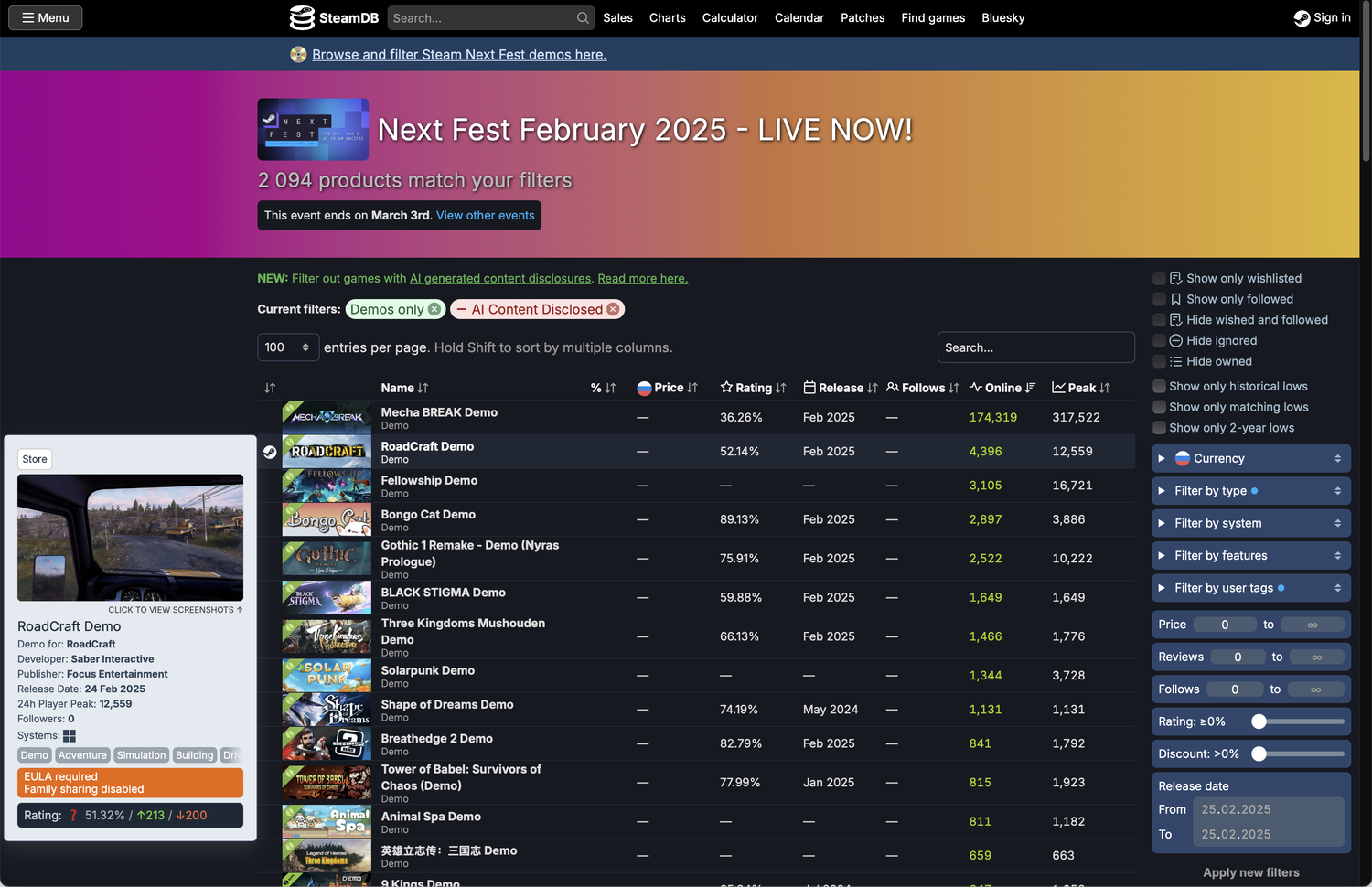Adjust the Discount slider handle
The height and width of the screenshot is (887, 1372).
[1259, 753]
